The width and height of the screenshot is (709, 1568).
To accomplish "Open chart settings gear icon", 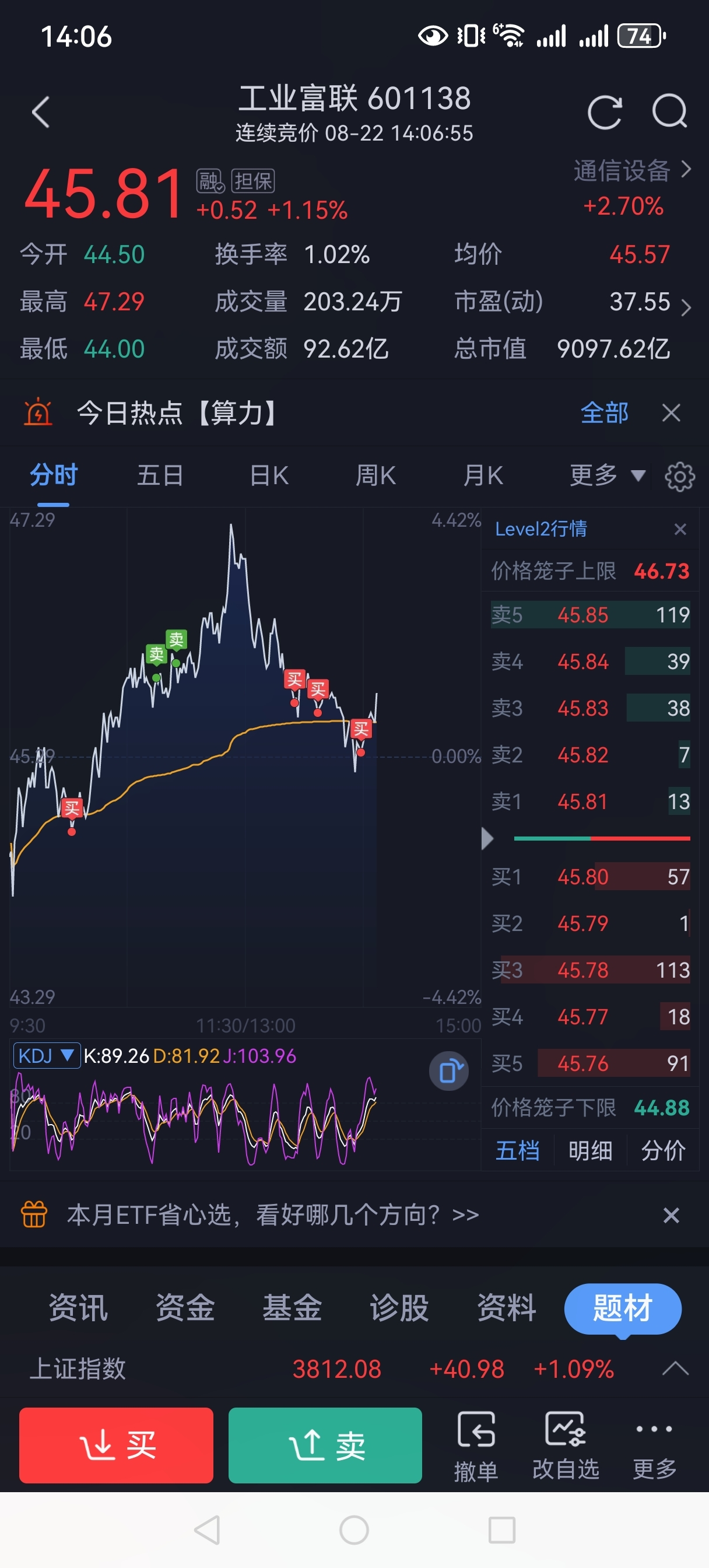I will (680, 476).
